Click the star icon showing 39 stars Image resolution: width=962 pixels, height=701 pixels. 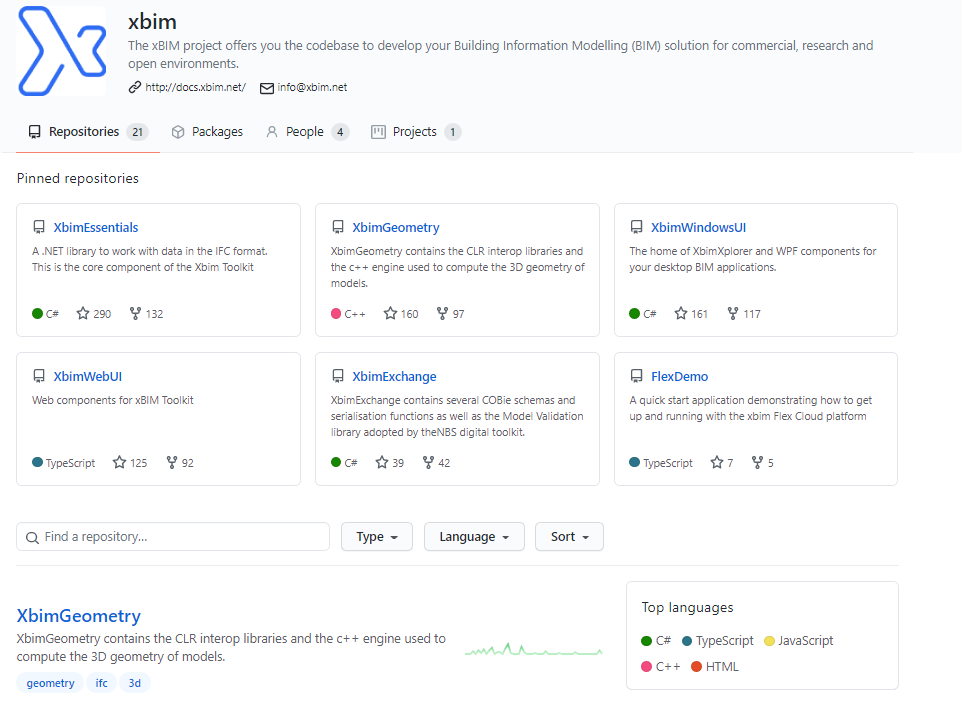(382, 462)
